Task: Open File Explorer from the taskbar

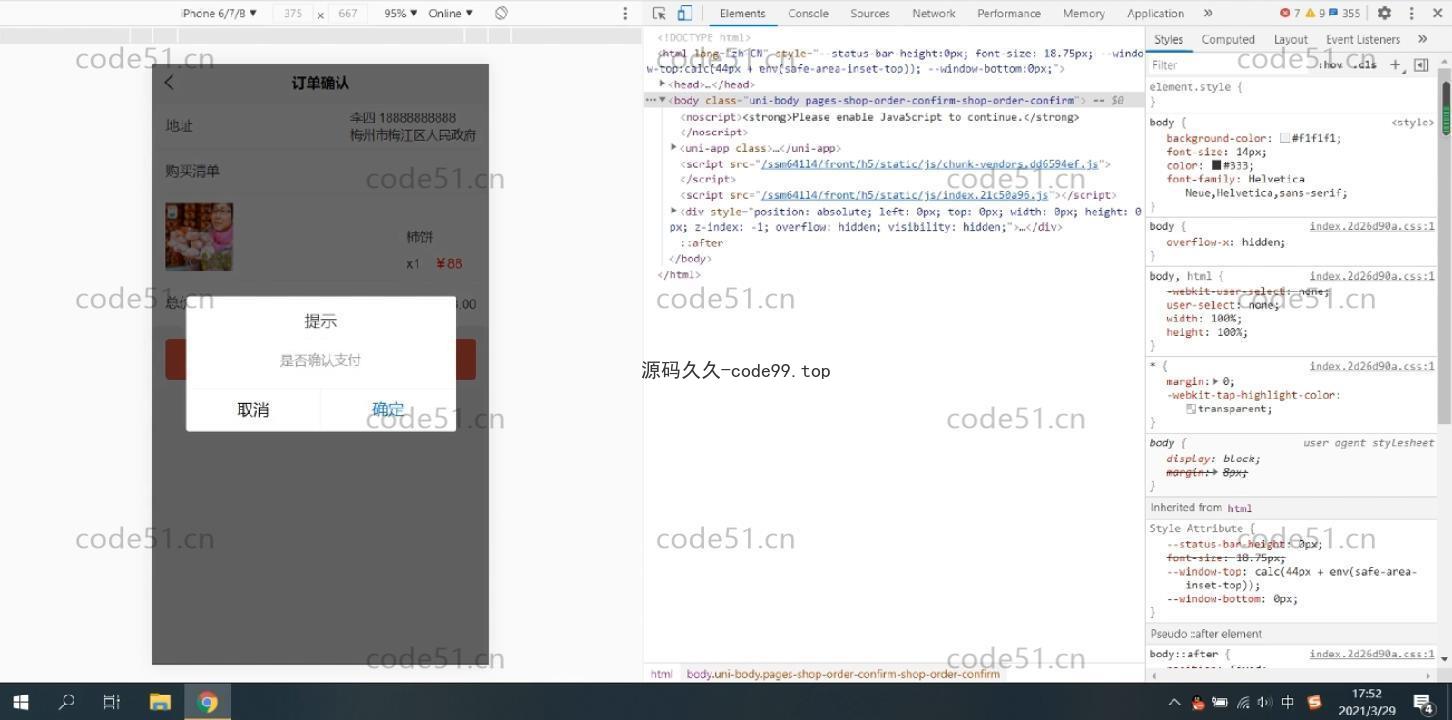Action: [x=160, y=702]
